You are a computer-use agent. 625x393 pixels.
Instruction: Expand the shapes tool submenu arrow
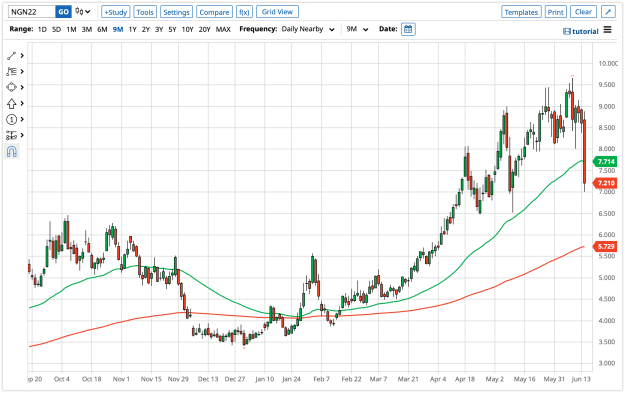coord(22,87)
